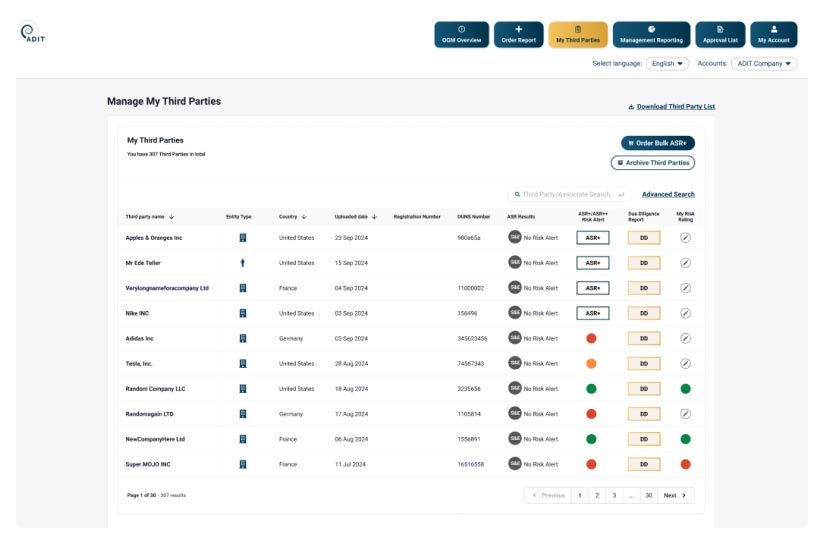
Task: Open the English language dropdown
Action: coord(667,63)
